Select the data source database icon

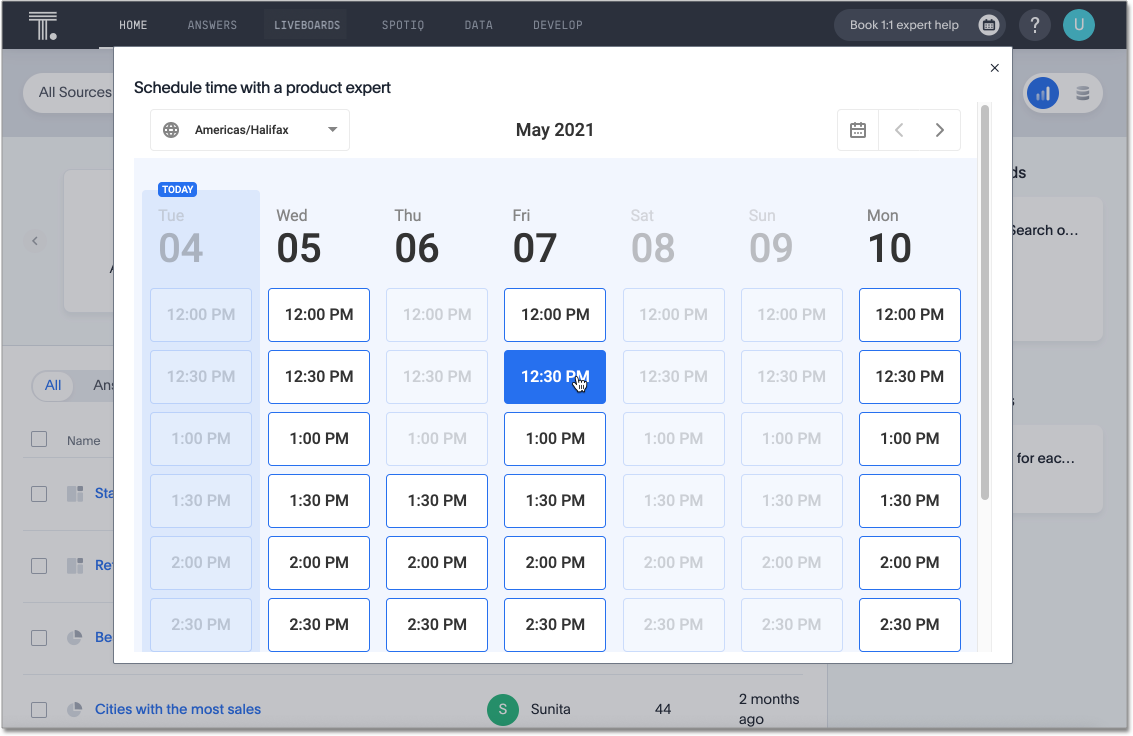tap(1083, 92)
